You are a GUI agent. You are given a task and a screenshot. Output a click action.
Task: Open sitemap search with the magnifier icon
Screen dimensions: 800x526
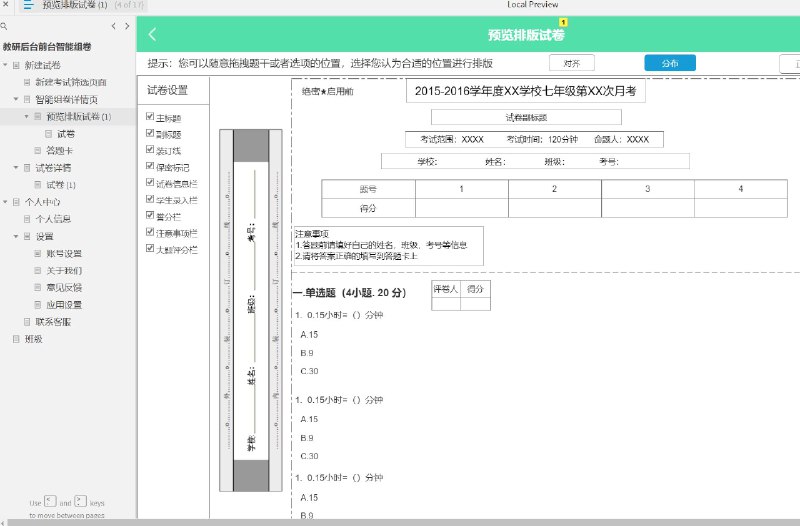pyautogui.click(x=4, y=26)
